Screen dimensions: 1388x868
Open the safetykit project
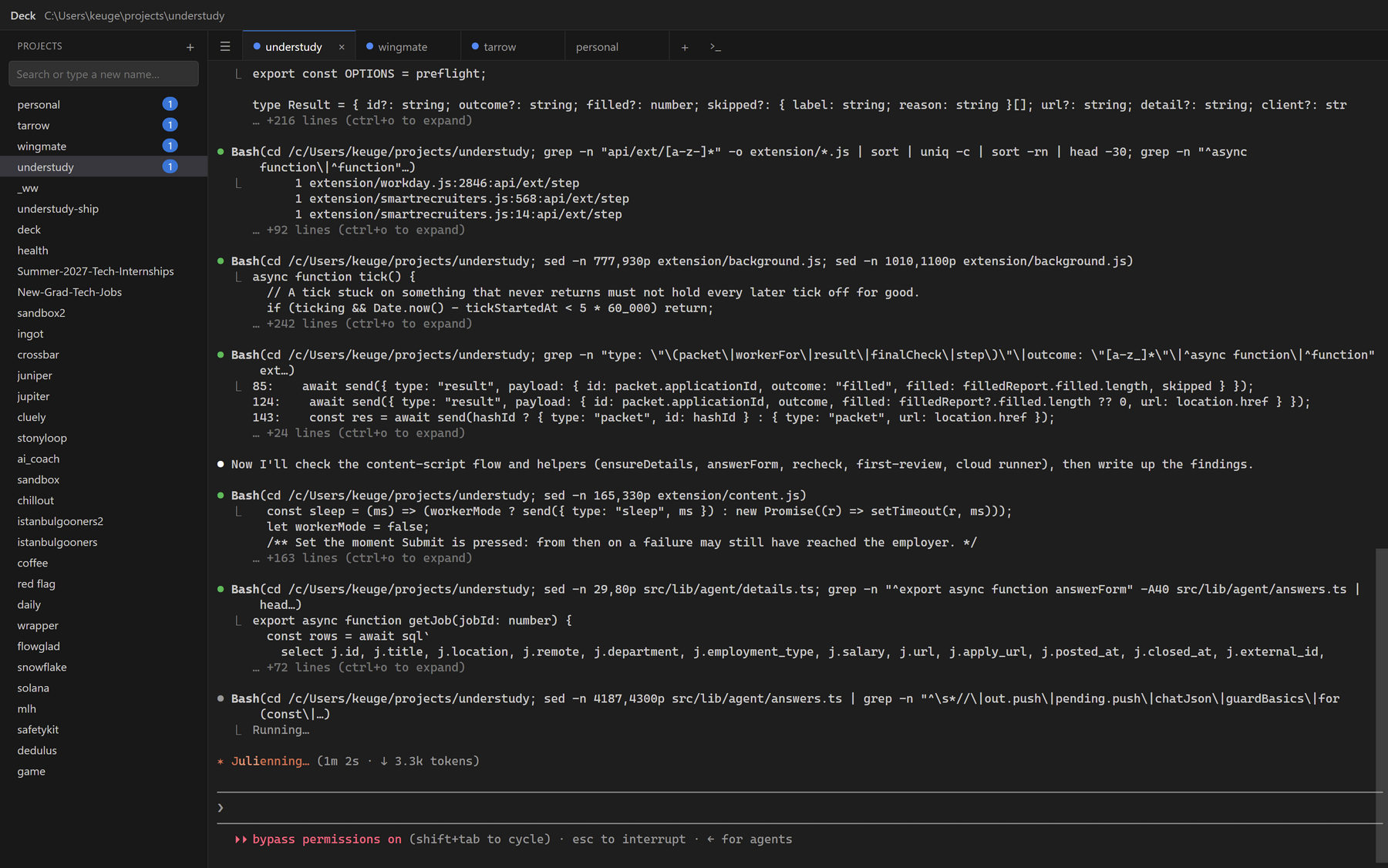(x=103, y=728)
